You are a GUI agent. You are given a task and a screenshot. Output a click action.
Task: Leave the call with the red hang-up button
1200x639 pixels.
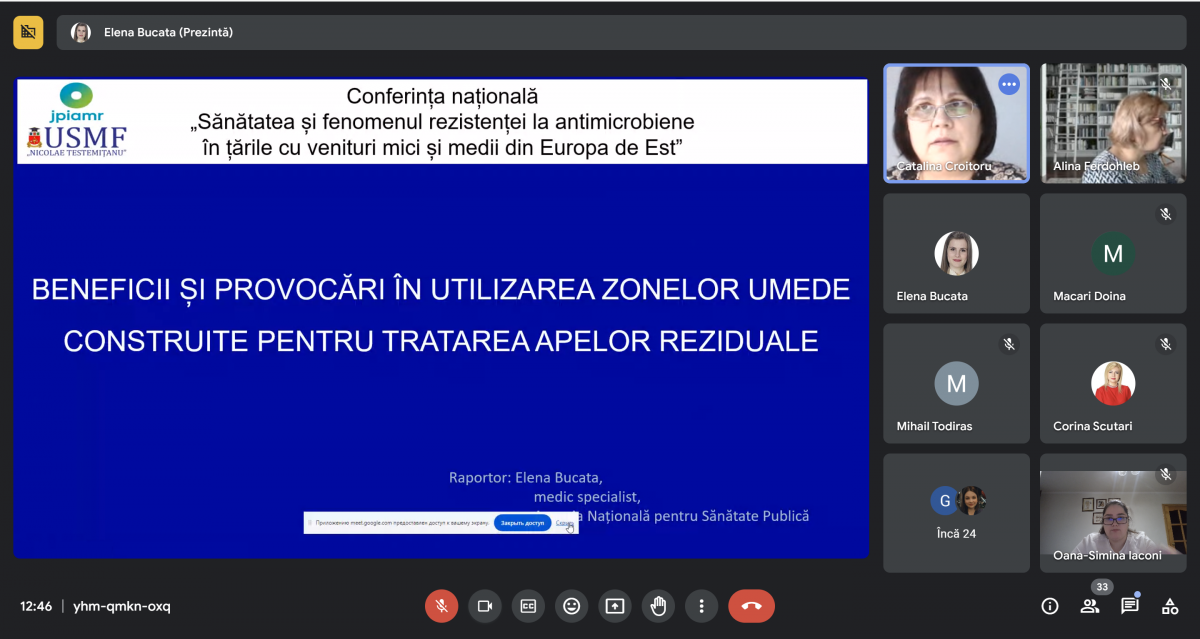pyautogui.click(x=751, y=606)
